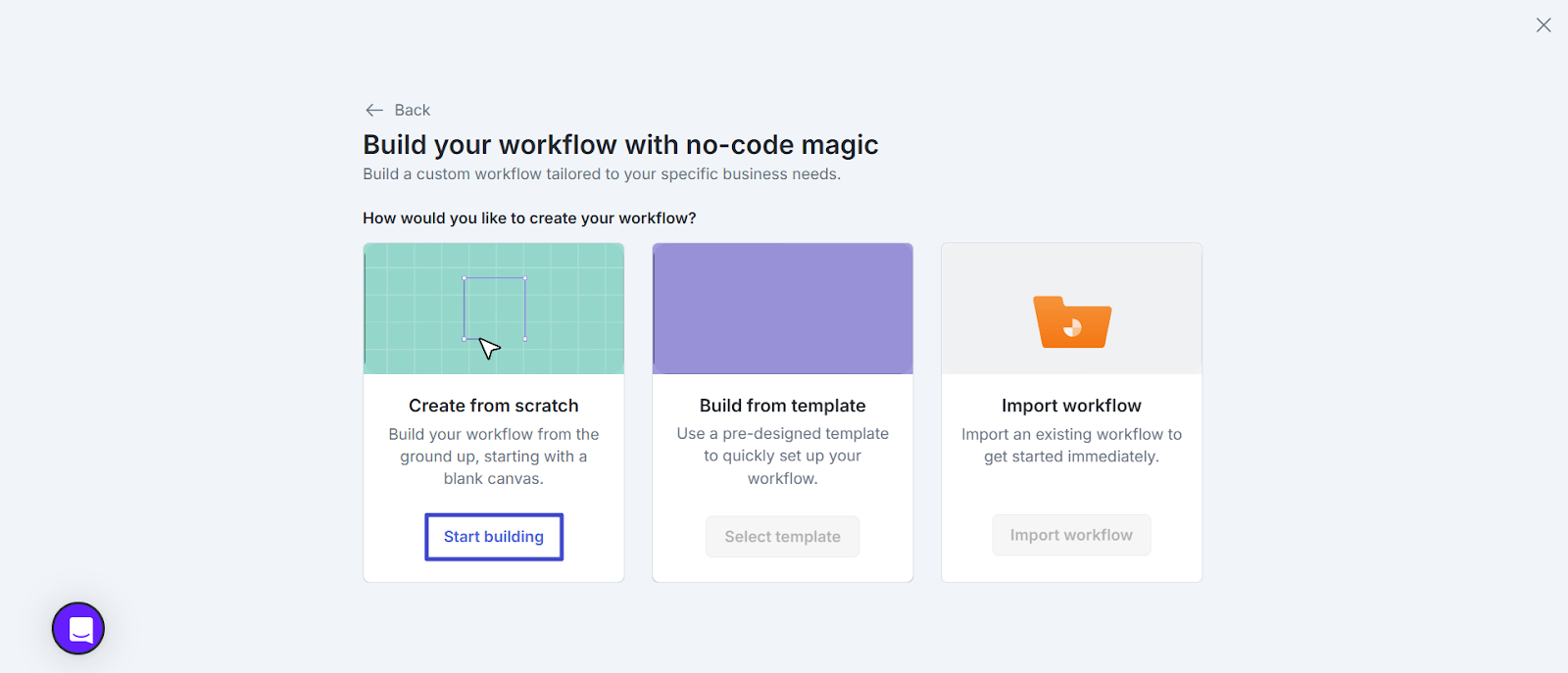Click the Create from scratch title
Image resolution: width=1568 pixels, height=673 pixels.
tap(494, 406)
